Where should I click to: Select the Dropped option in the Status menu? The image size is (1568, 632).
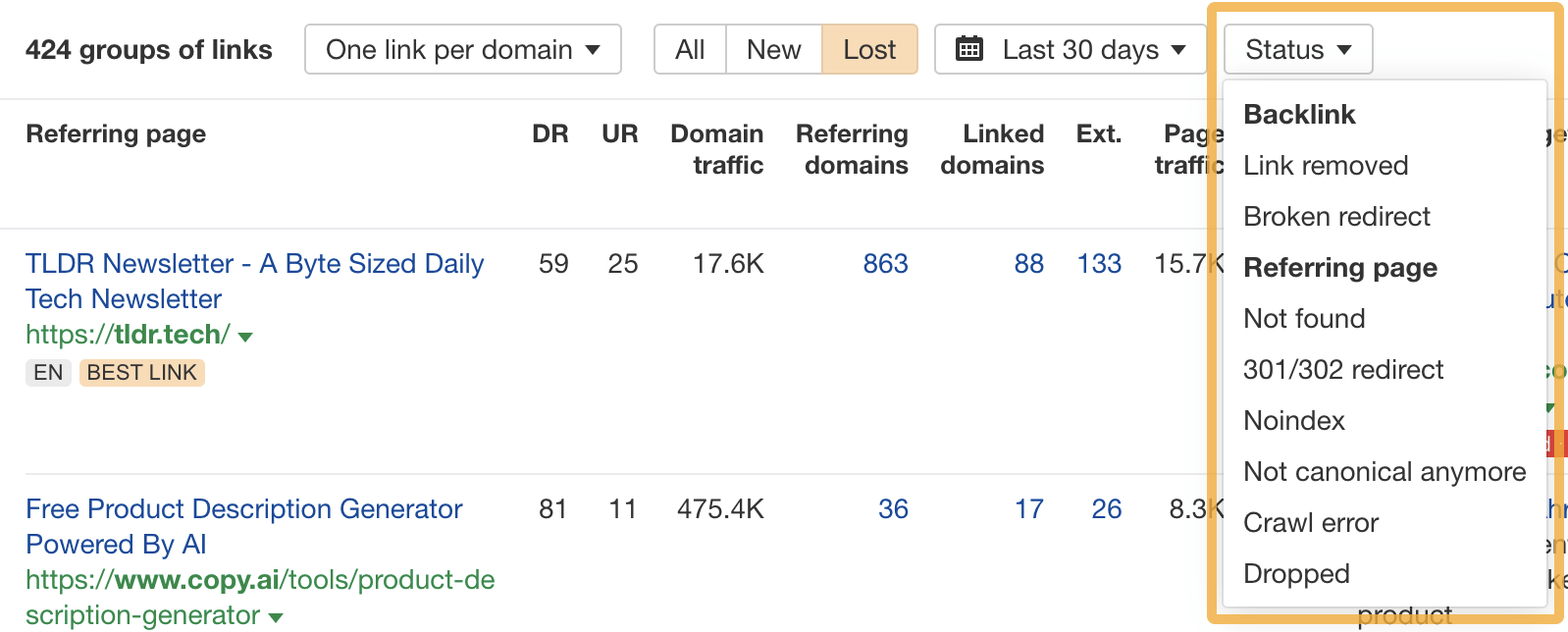pyautogui.click(x=1296, y=574)
